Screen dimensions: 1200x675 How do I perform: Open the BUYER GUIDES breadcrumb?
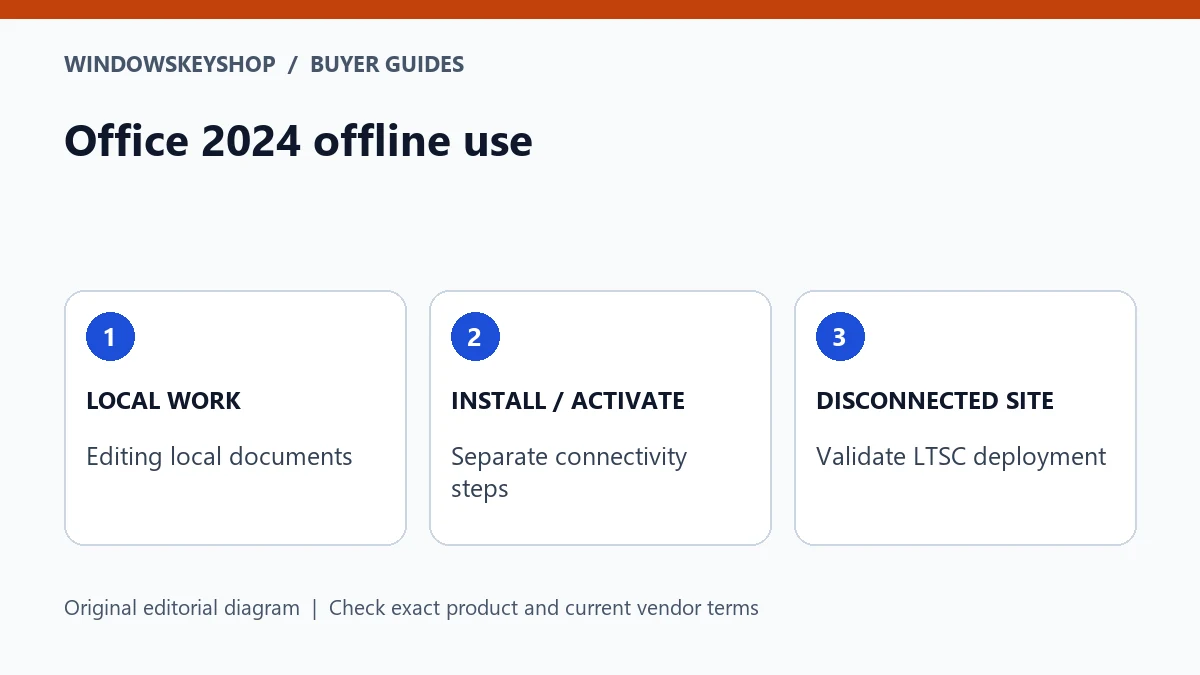tap(387, 65)
